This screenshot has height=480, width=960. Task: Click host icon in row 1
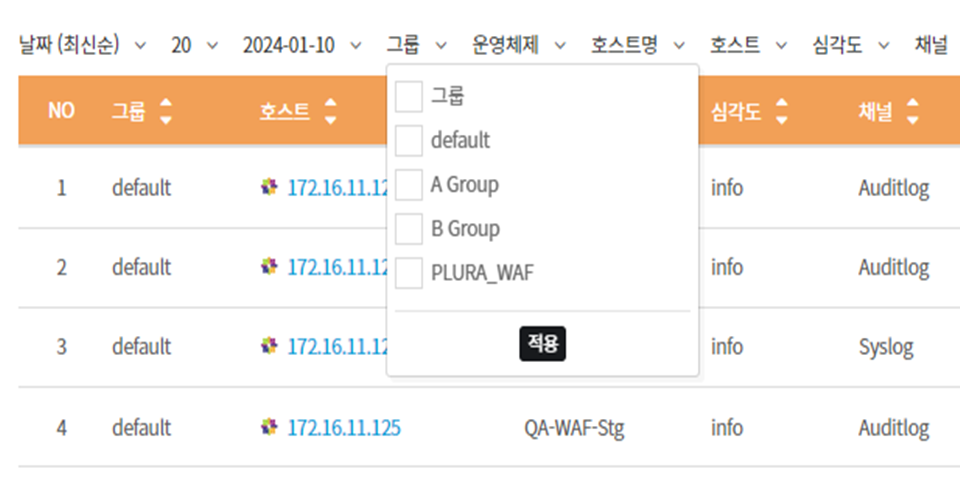click(x=268, y=187)
